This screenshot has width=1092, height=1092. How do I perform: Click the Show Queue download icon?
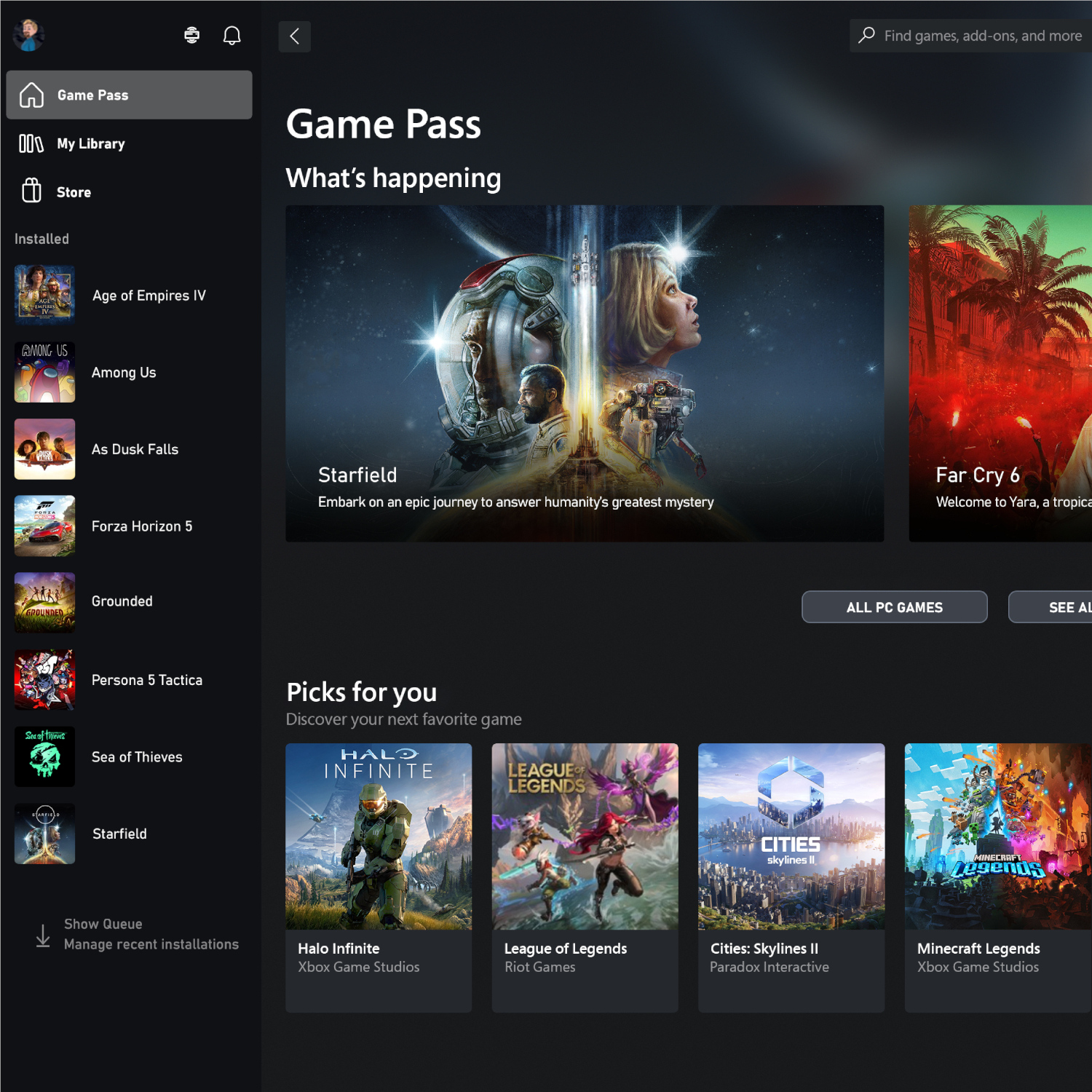43,934
